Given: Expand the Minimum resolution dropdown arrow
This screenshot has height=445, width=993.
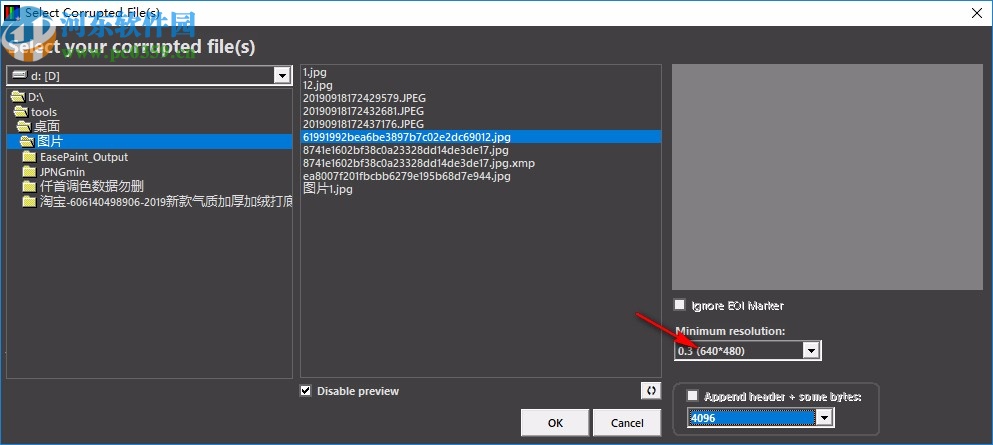Looking at the screenshot, I should click(x=811, y=351).
